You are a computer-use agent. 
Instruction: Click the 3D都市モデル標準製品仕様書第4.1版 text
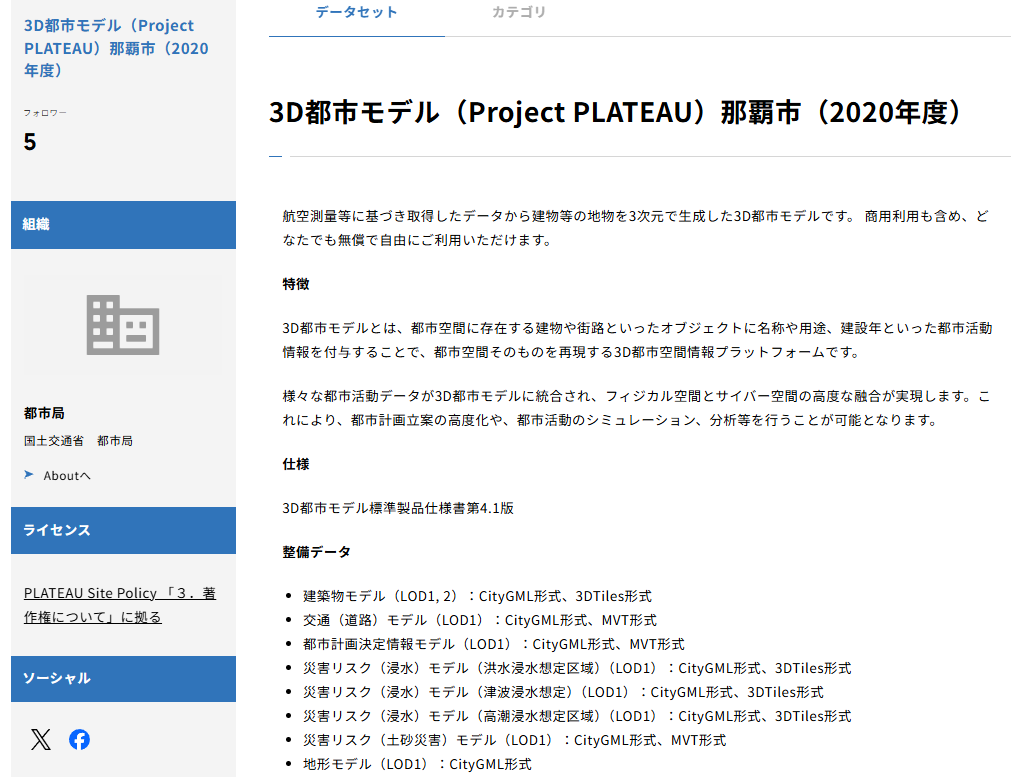click(x=398, y=508)
